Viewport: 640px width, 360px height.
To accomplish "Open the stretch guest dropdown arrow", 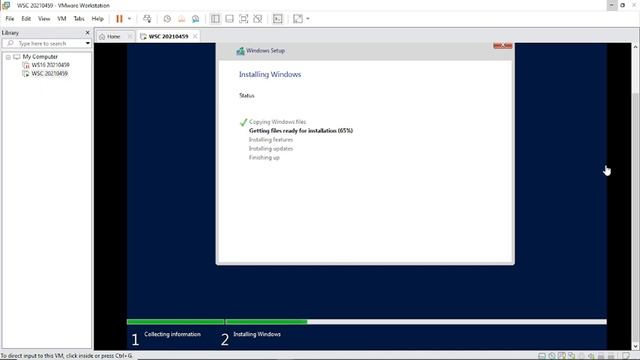I will pos(308,19).
